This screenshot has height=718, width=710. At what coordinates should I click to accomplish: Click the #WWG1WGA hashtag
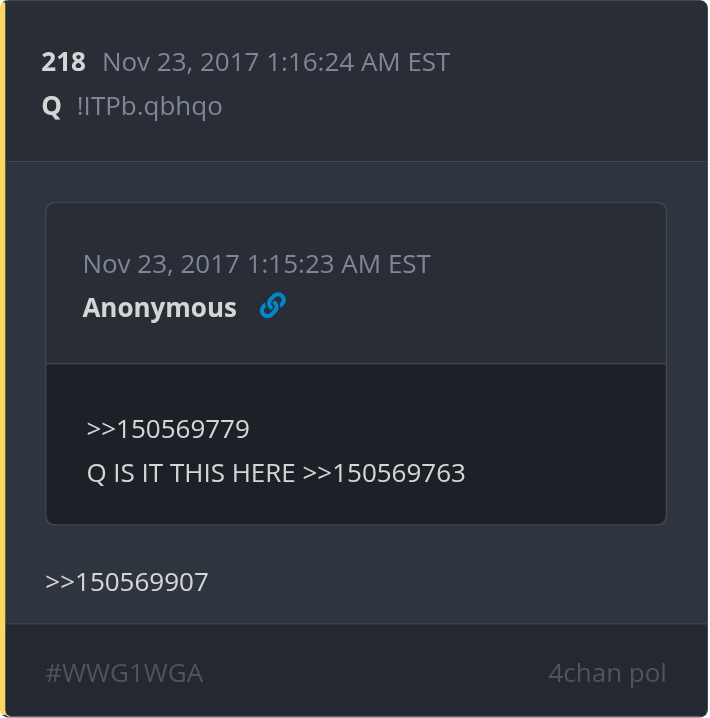pos(124,673)
